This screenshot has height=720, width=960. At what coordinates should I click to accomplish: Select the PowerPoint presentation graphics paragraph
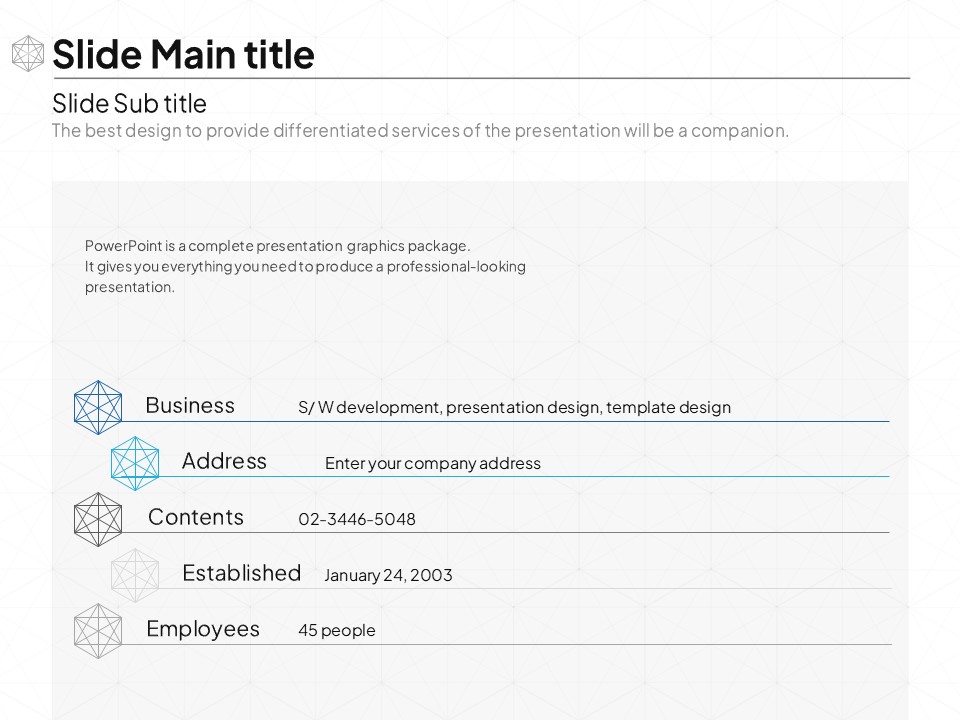click(x=305, y=266)
